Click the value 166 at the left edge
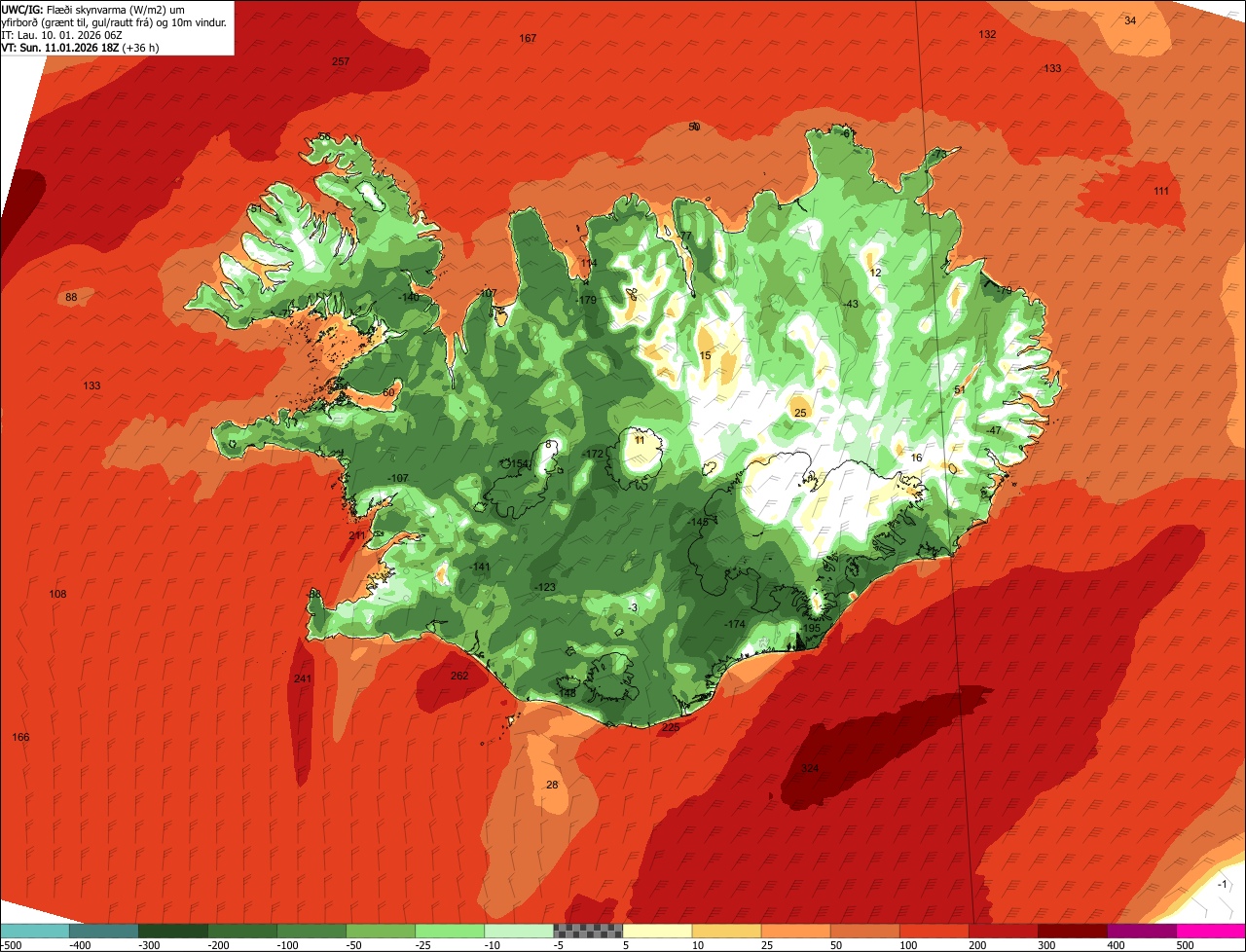This screenshot has width=1246, height=952. pos(20,737)
